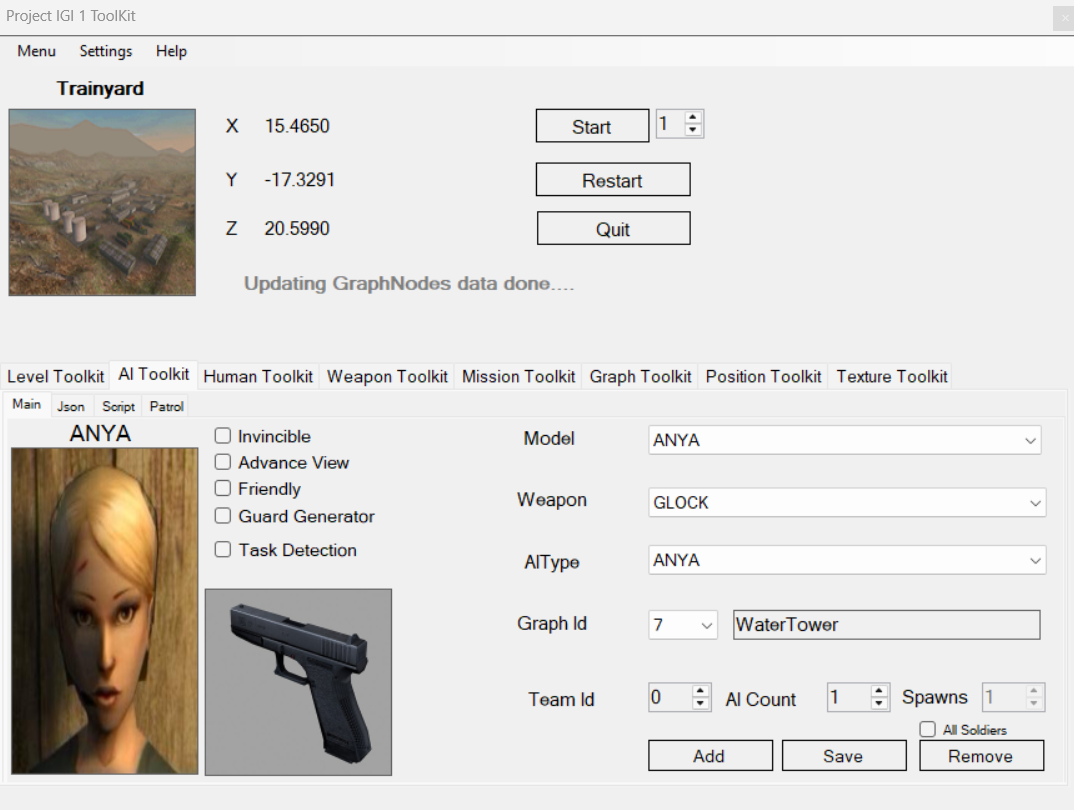Decrease the Team Id value
This screenshot has width=1074, height=810.
point(700,703)
